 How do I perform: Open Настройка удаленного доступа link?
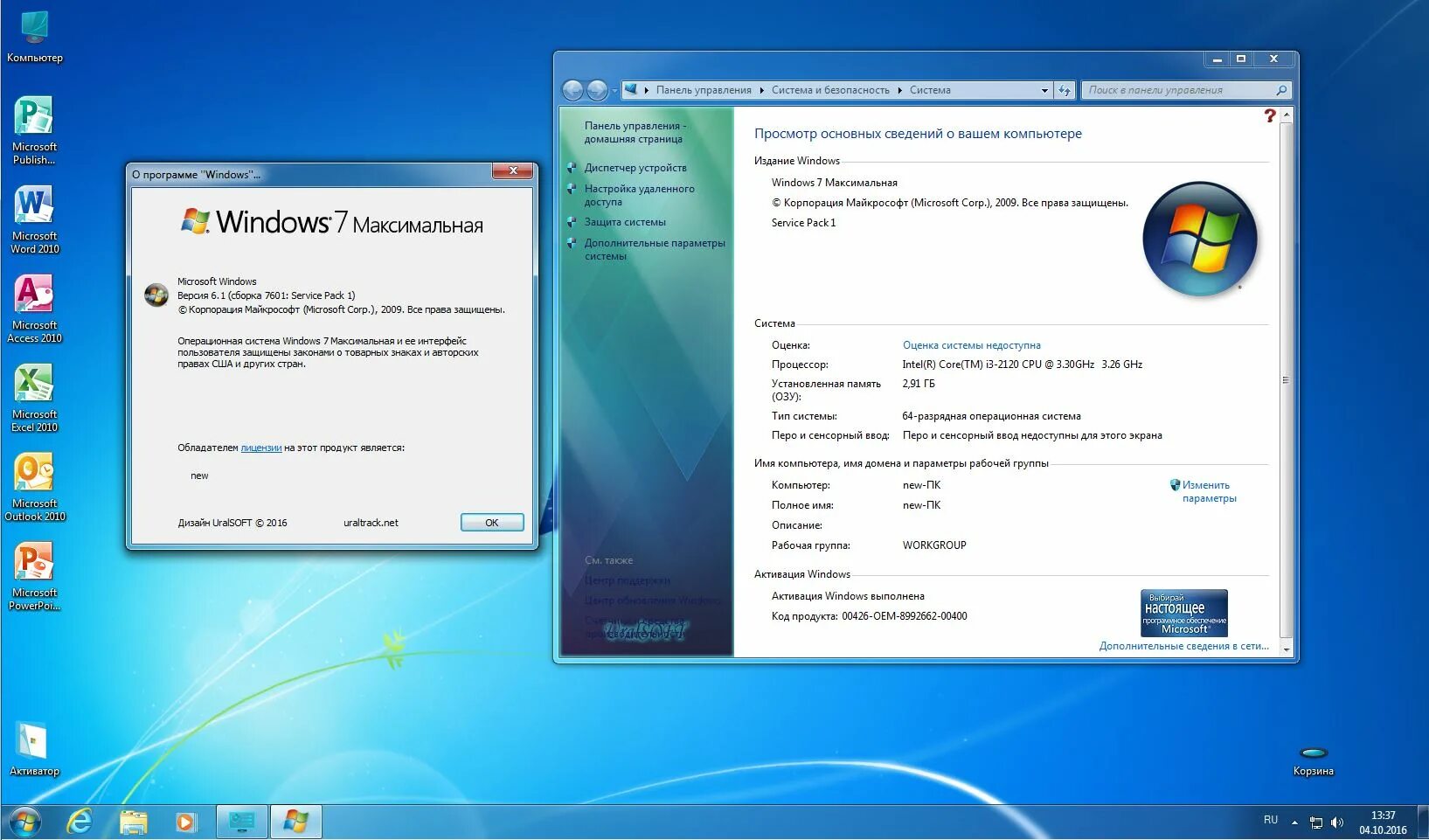tap(639, 195)
